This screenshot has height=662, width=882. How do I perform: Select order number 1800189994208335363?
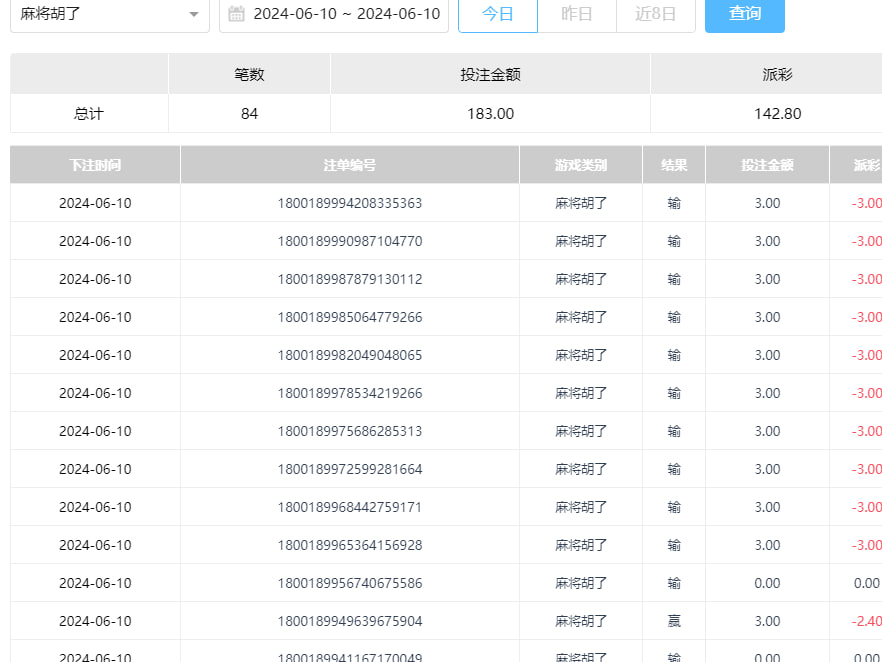(350, 203)
